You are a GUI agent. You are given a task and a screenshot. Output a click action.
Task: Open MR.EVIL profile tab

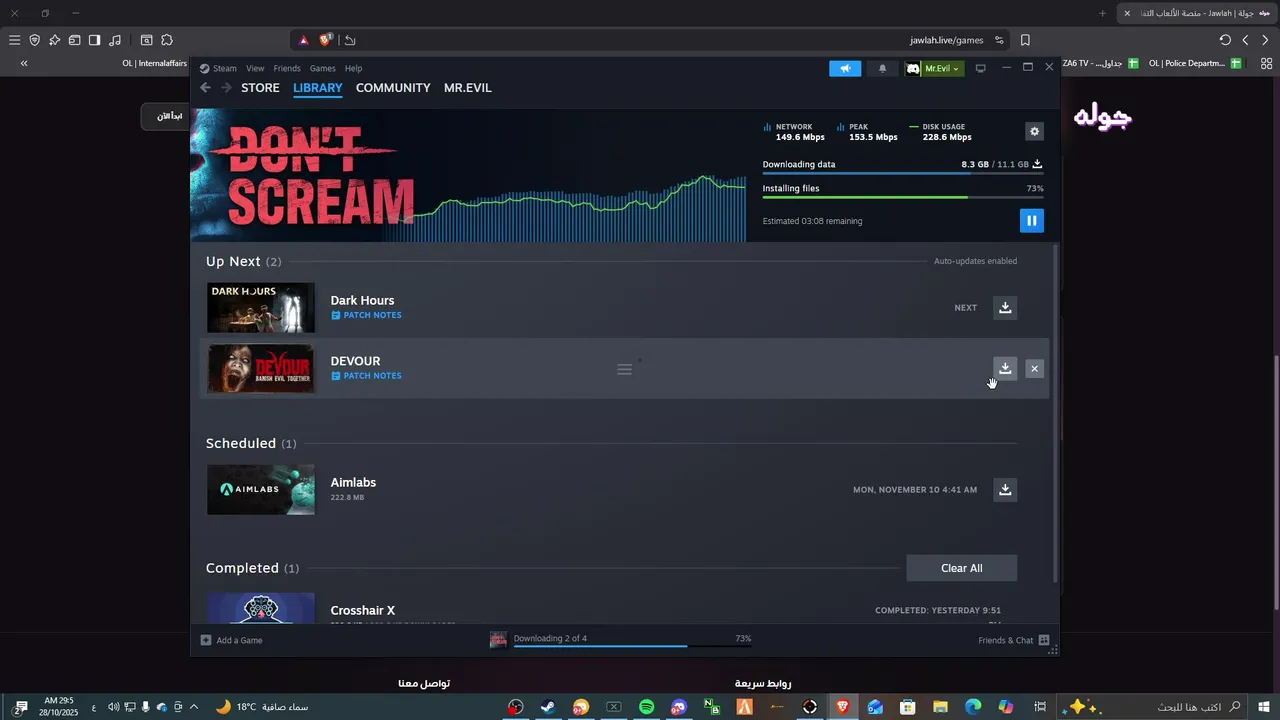click(468, 88)
